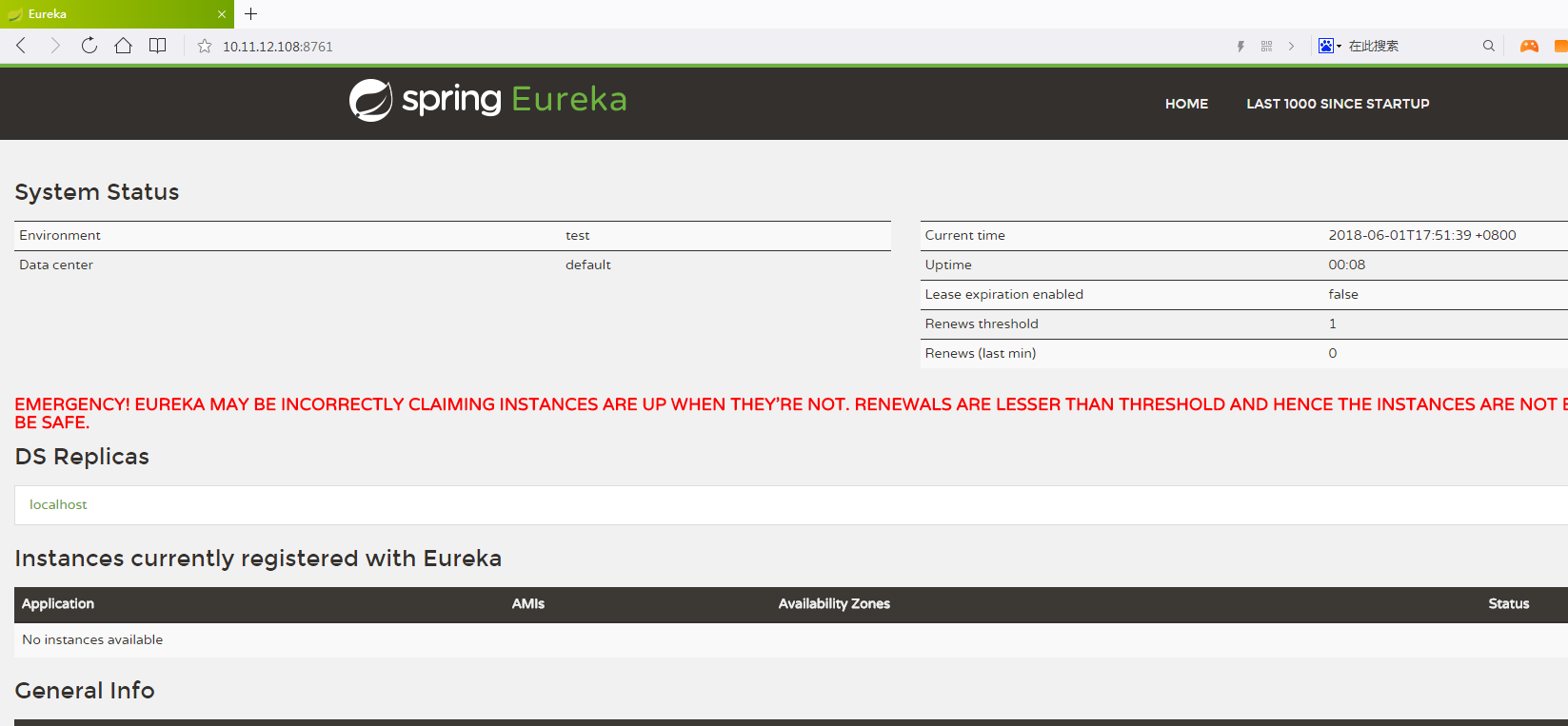Click the Data center value 'default'
The image size is (1568, 726).
point(588,265)
